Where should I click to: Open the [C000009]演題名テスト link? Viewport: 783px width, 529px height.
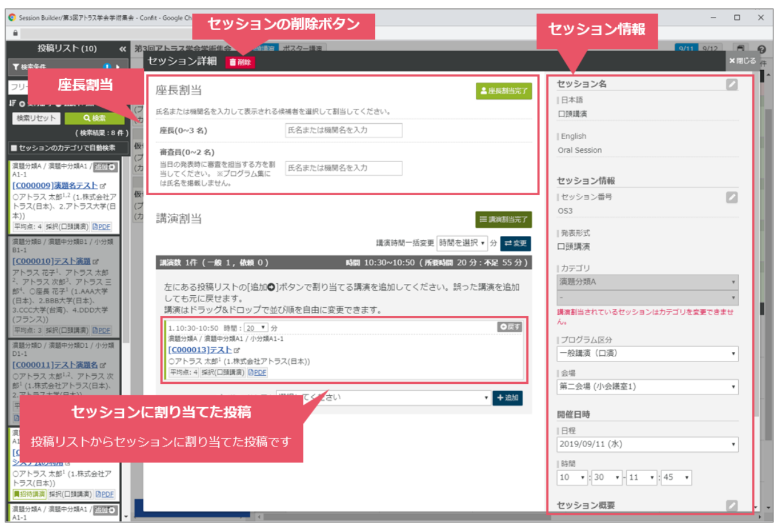[x=55, y=185]
